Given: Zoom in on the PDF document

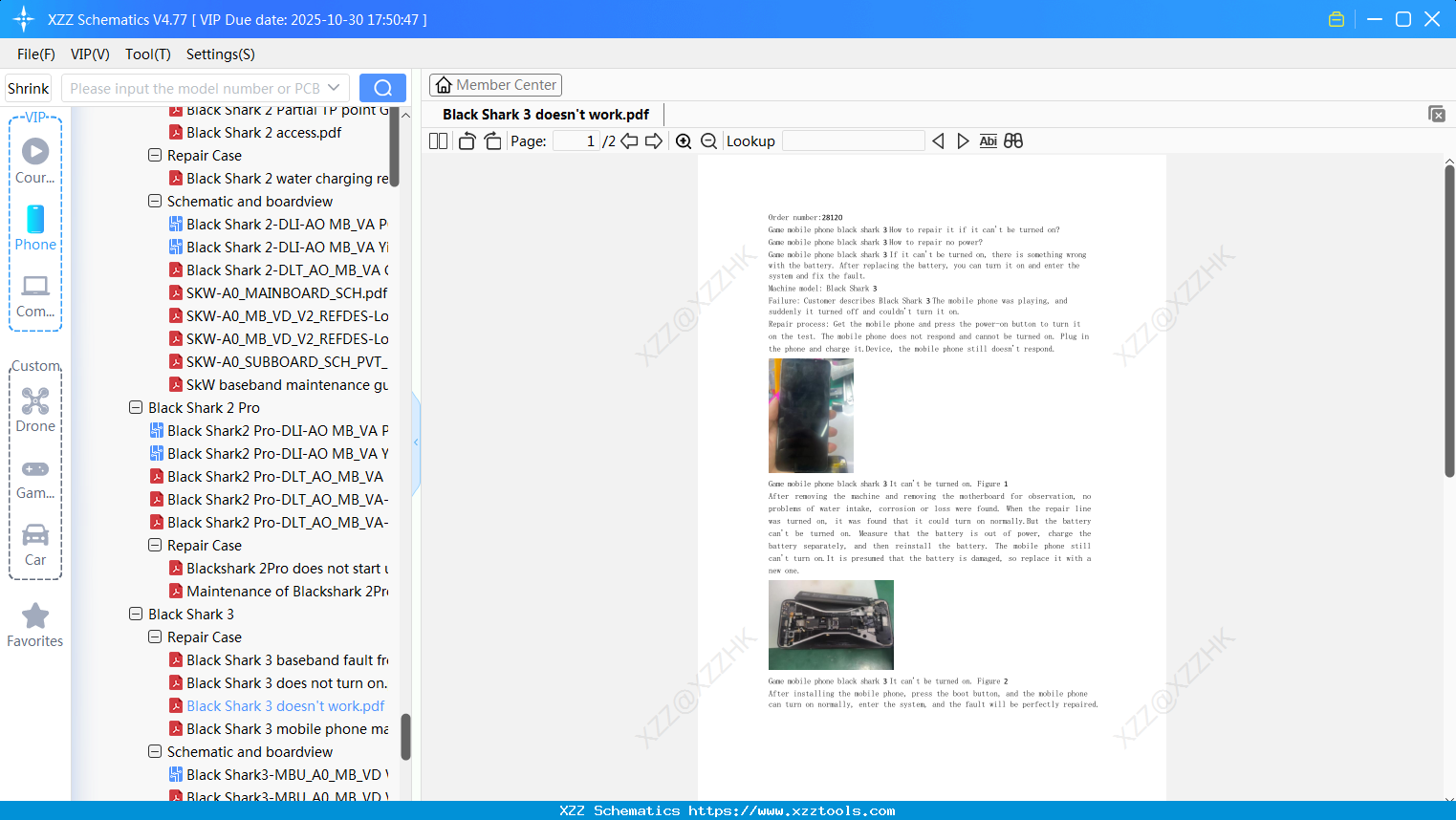Looking at the screenshot, I should [x=684, y=141].
